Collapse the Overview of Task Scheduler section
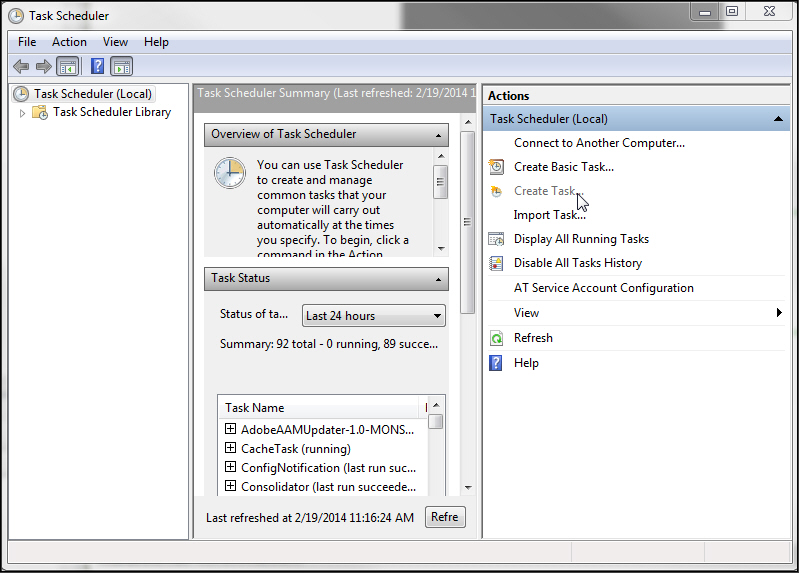The height and width of the screenshot is (573, 799). [x=439, y=135]
